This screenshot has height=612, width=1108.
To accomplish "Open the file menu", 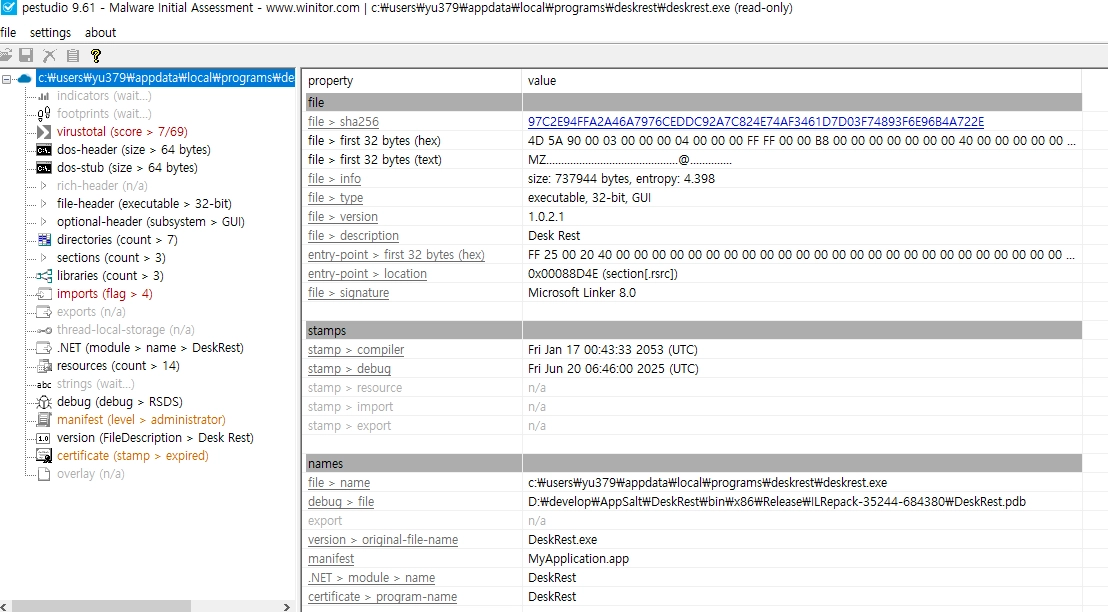I will point(8,33).
